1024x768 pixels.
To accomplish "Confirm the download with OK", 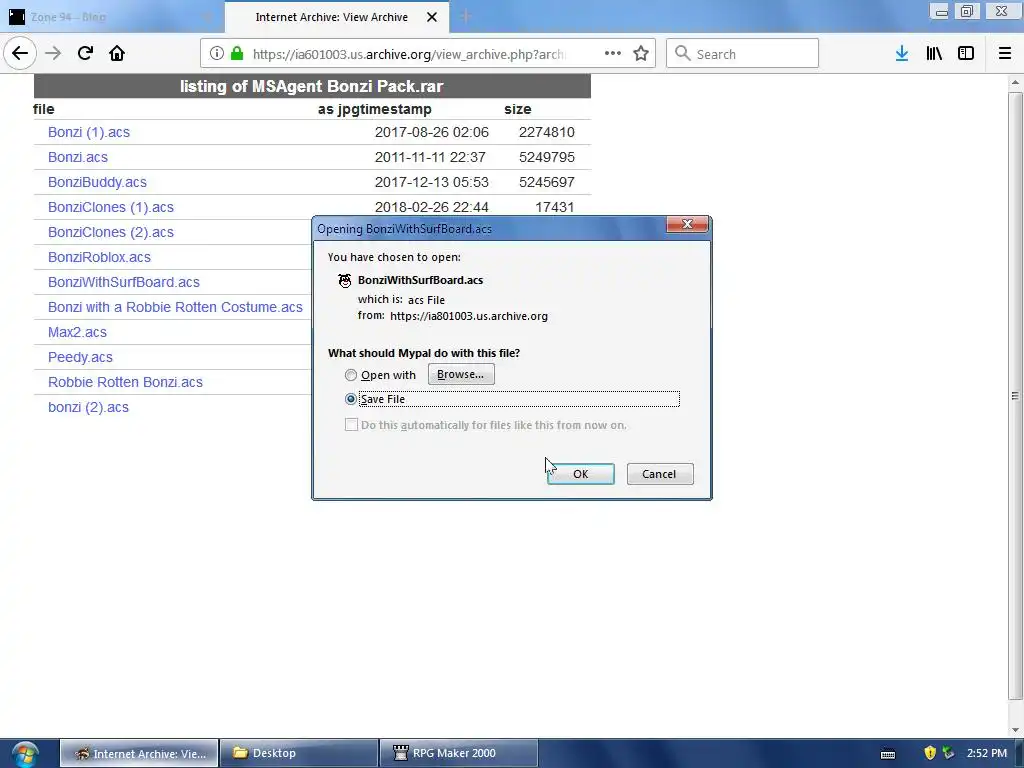I will tap(581, 474).
